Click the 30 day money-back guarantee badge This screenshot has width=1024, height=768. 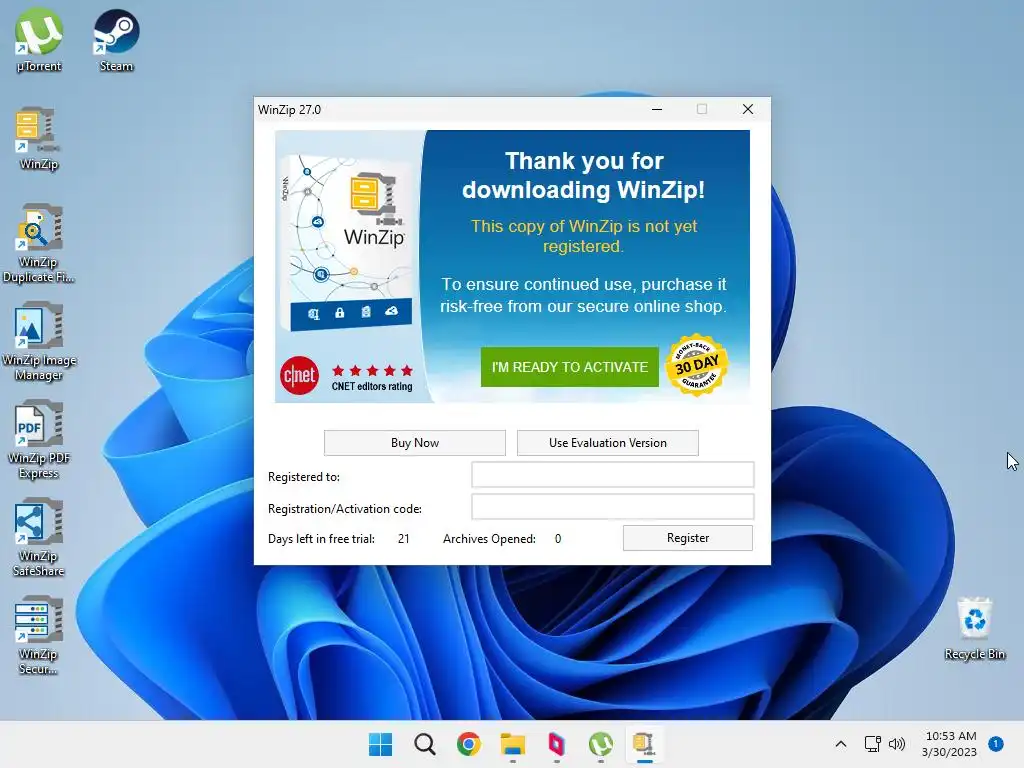pyautogui.click(x=696, y=366)
